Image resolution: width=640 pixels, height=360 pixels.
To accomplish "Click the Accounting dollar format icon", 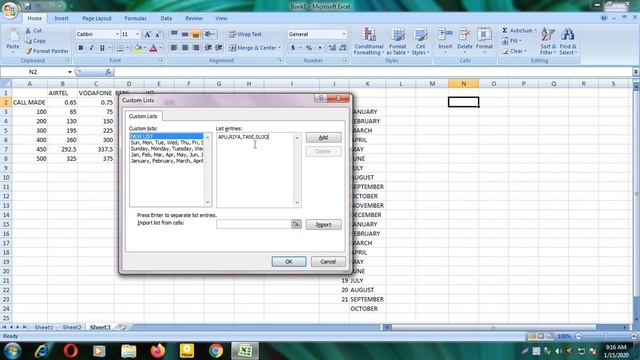I will 293,48.
